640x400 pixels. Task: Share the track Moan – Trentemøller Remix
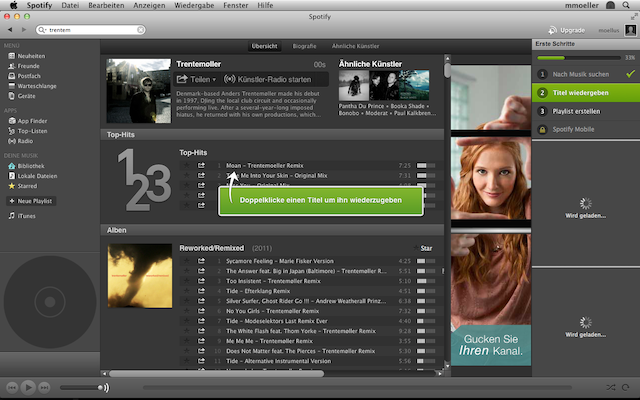(201, 165)
